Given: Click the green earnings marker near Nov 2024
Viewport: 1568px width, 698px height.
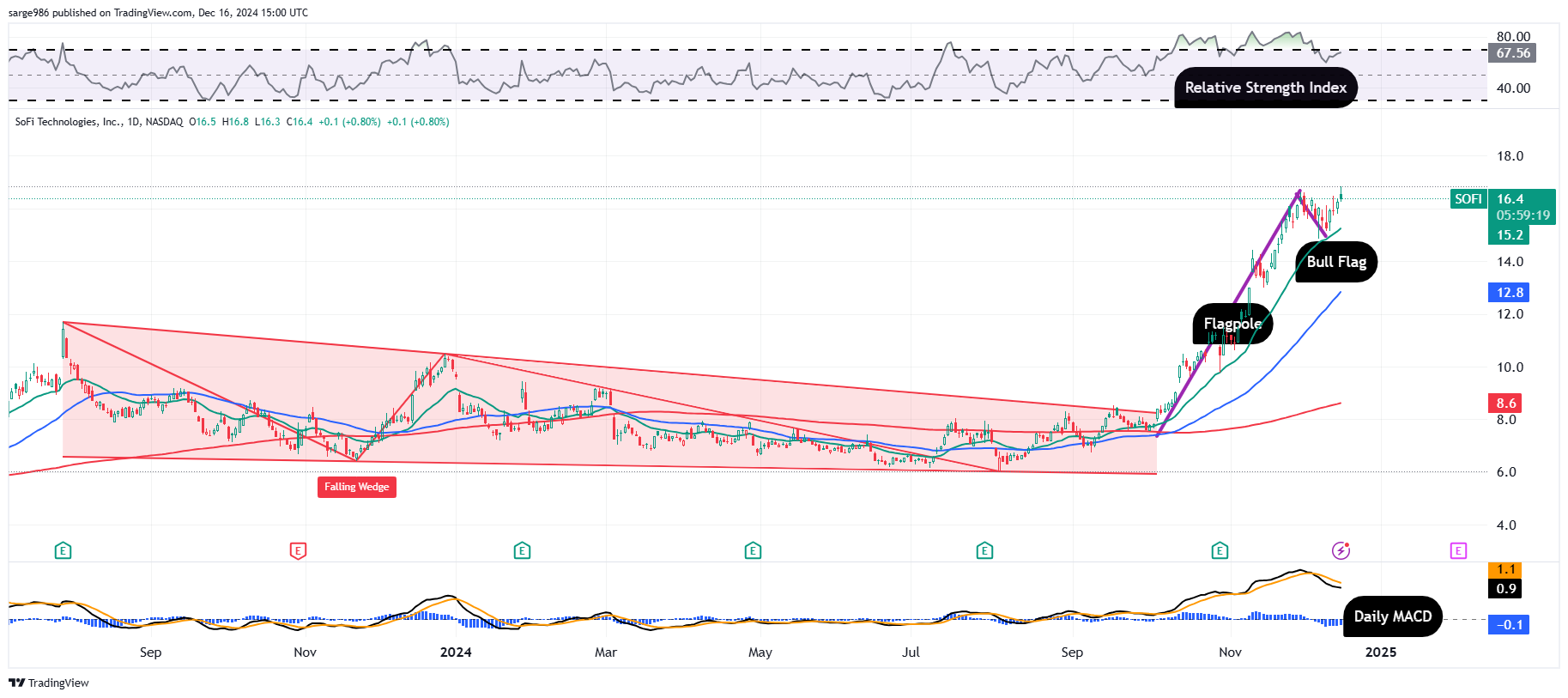Looking at the screenshot, I should 1220,550.
